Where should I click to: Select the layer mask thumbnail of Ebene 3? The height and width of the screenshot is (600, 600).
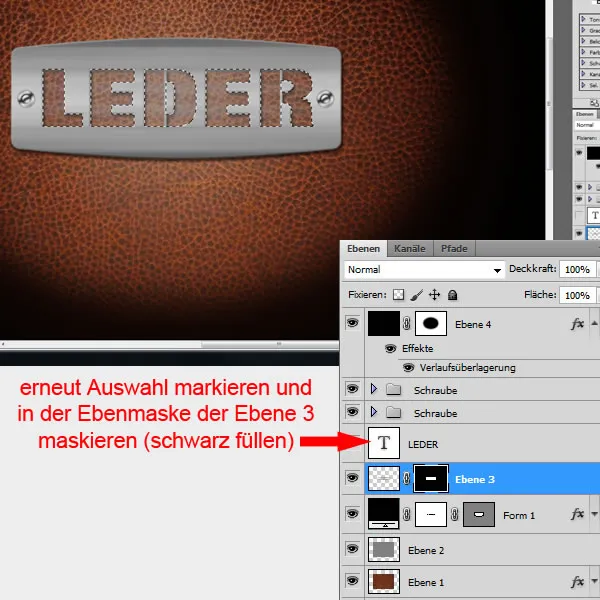click(x=431, y=480)
